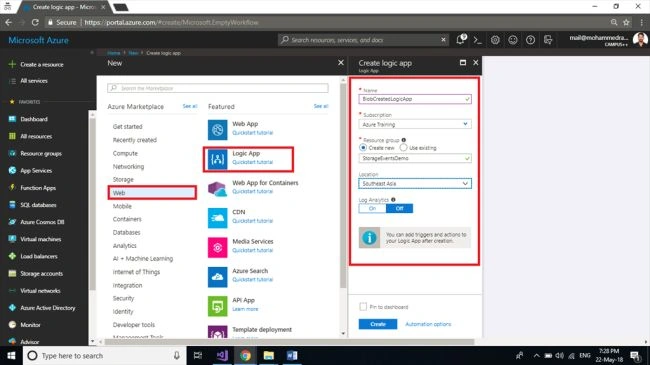Screen dimensions: 650x365
Task: Open the Automation options link
Action: pyautogui.click(x=428, y=324)
